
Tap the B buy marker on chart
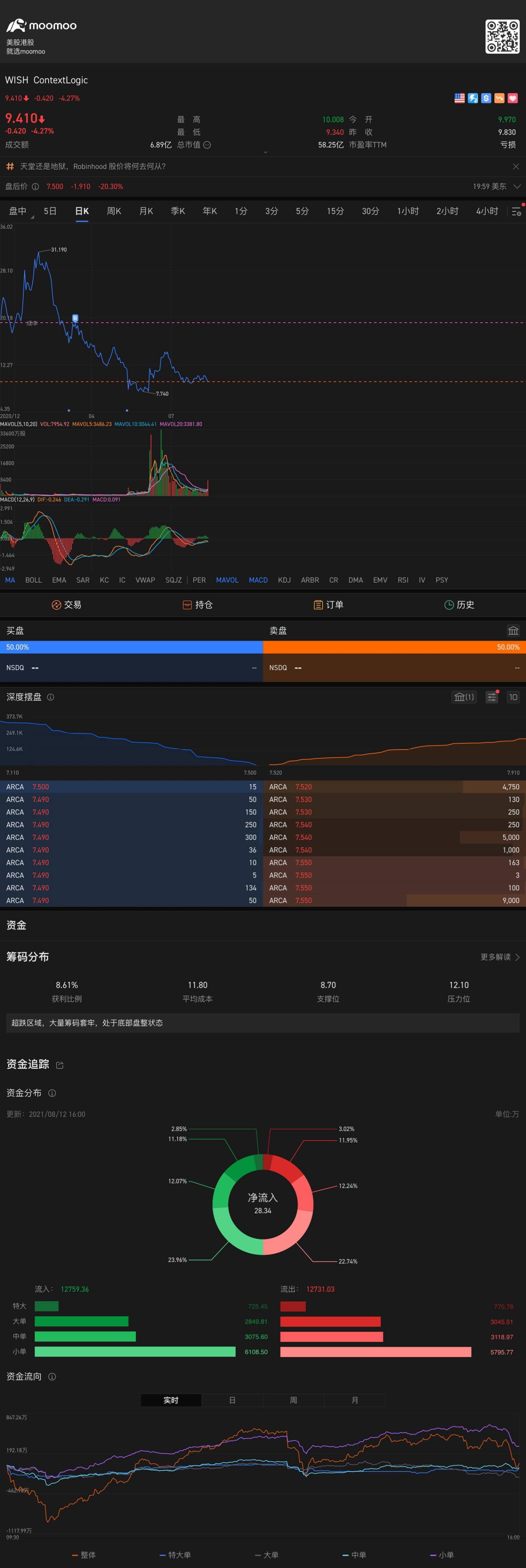pyautogui.click(x=76, y=318)
